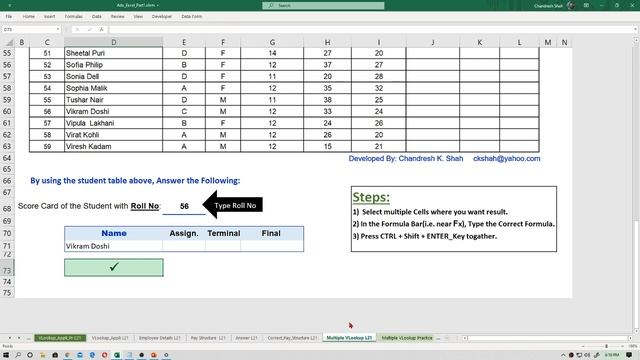
Task: Click the Select All corner triangle
Action: [x=9, y=42]
